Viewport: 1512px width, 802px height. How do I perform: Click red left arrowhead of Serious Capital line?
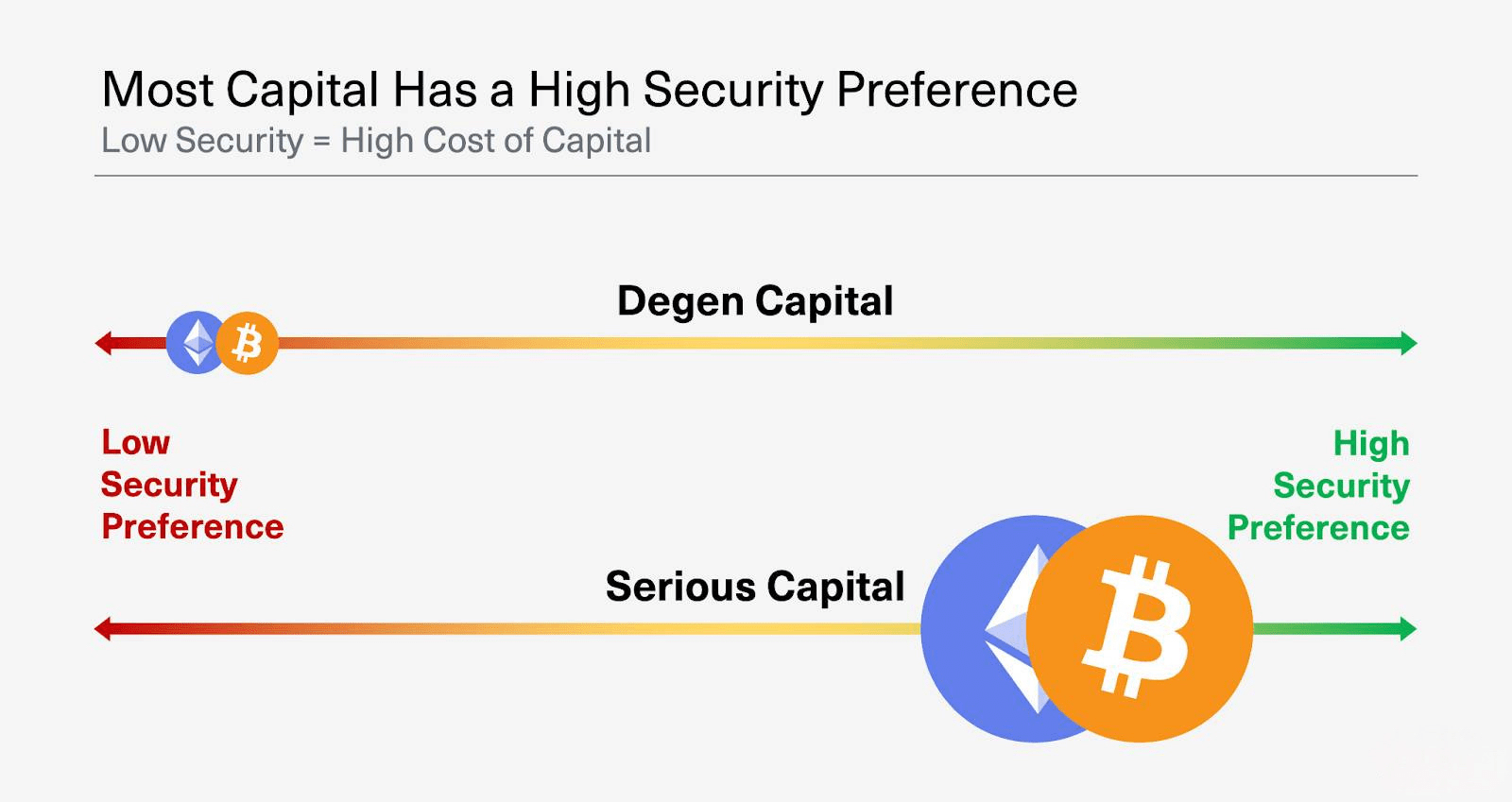[x=103, y=628]
